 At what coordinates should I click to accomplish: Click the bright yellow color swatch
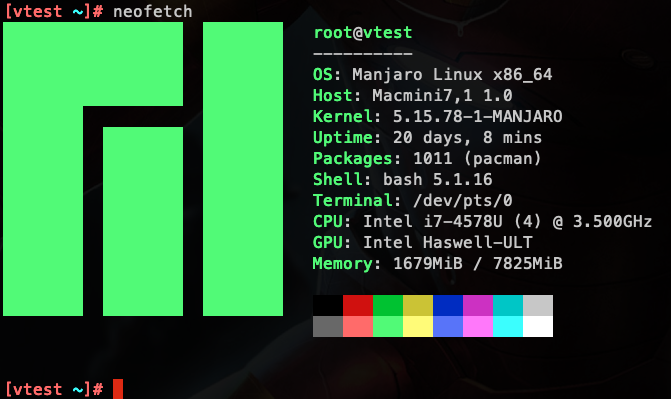point(418,326)
